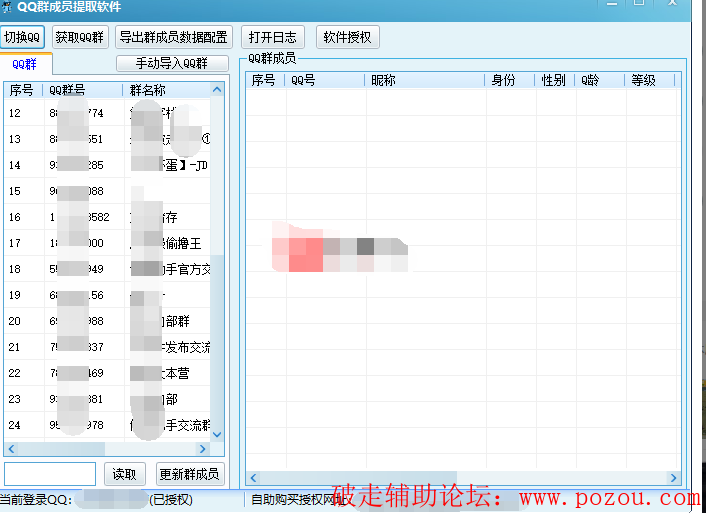Screen dimensions: 706x513
Task: Click the 当前登录QQ status text
Action: pyautogui.click(x=36, y=500)
